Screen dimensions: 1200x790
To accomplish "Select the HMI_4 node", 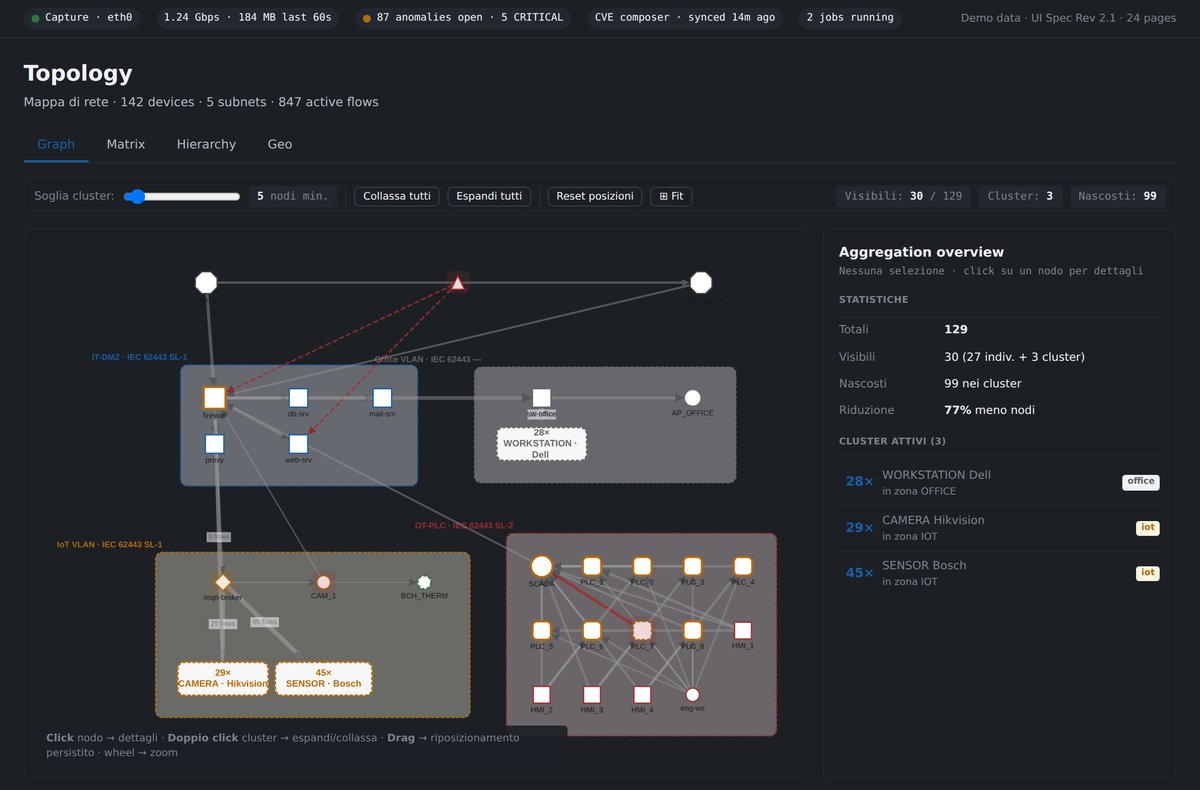I will [642, 695].
